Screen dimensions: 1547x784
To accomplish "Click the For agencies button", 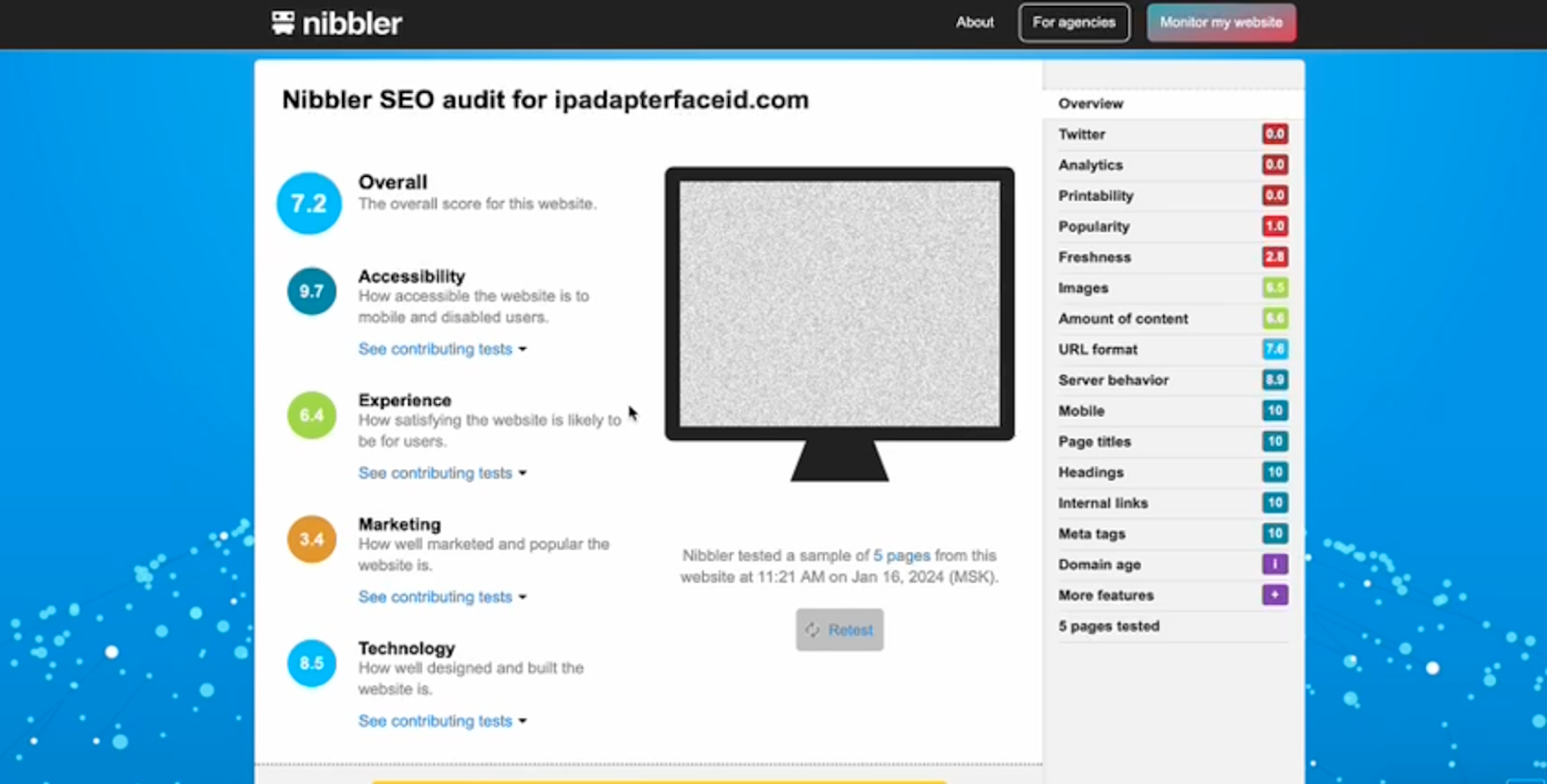I will point(1074,22).
